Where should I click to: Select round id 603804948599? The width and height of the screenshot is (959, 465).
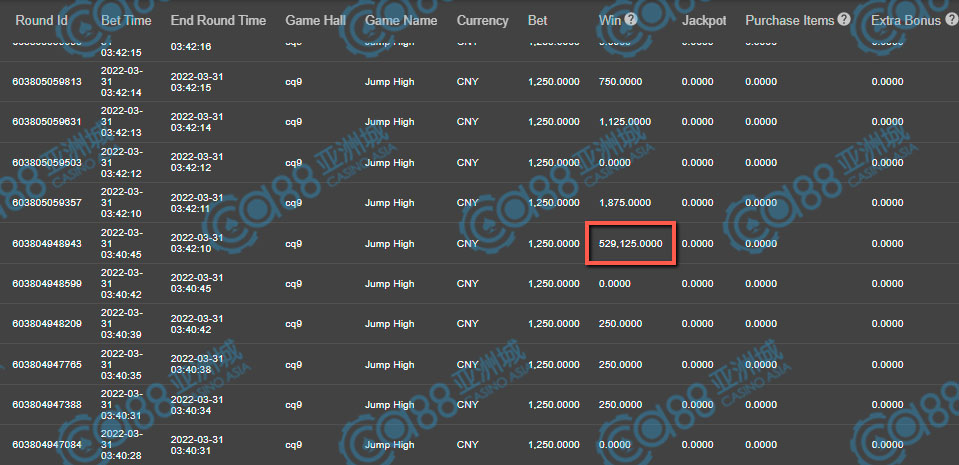coord(47,284)
